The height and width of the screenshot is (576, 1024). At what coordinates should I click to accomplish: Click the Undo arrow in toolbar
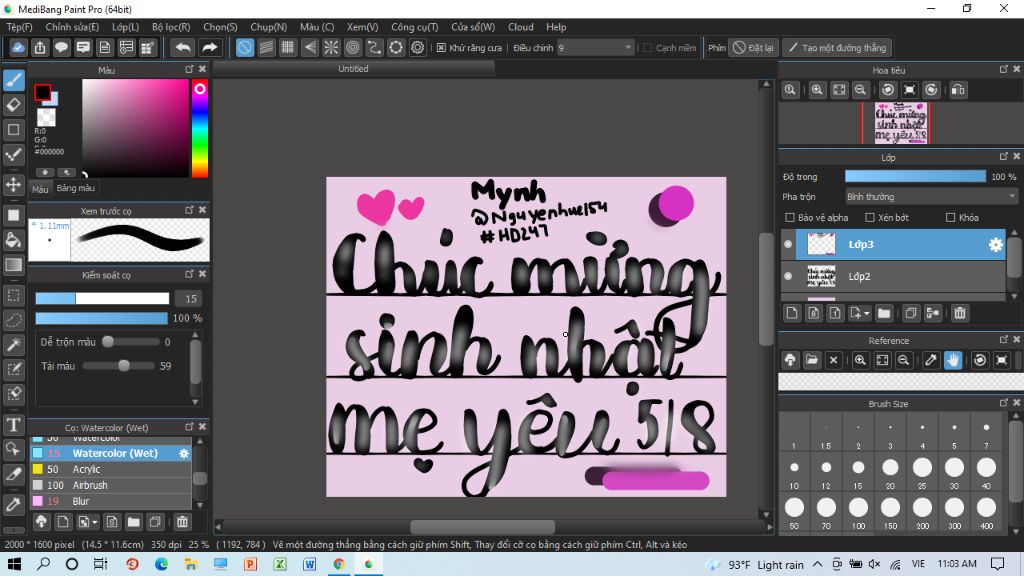pyautogui.click(x=184, y=48)
